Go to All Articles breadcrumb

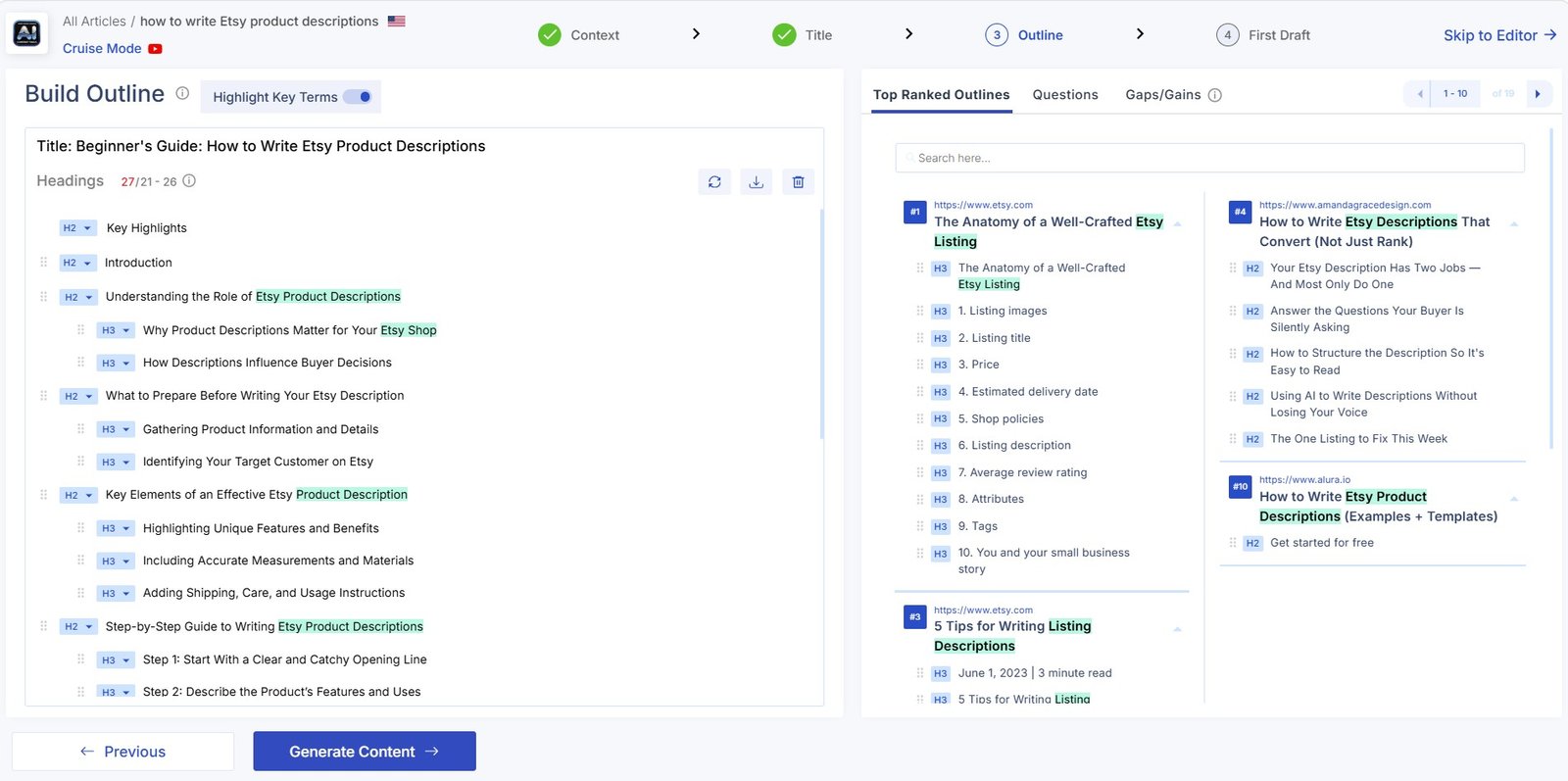click(94, 22)
